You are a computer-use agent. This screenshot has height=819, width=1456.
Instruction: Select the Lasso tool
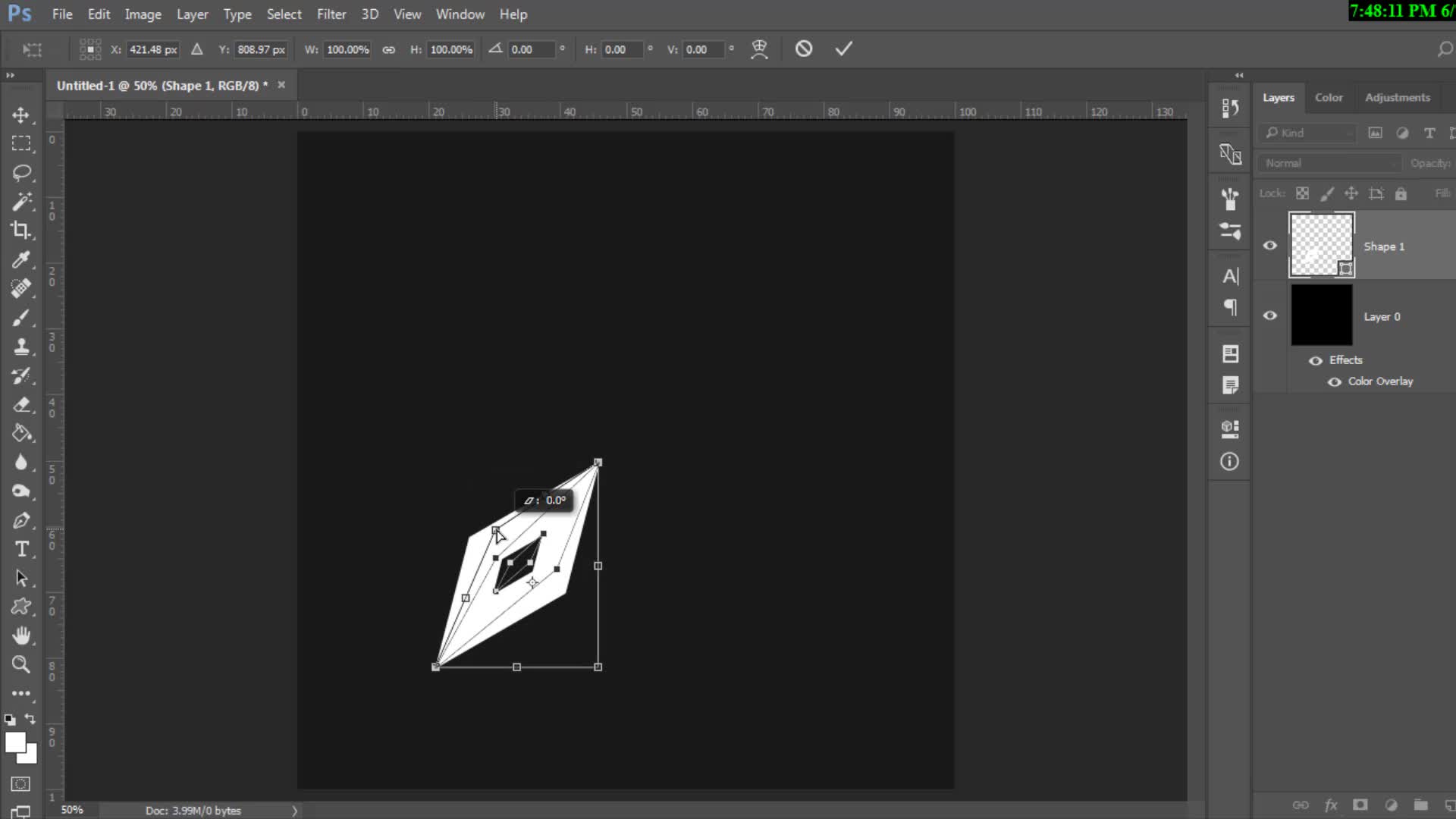pos(20,172)
